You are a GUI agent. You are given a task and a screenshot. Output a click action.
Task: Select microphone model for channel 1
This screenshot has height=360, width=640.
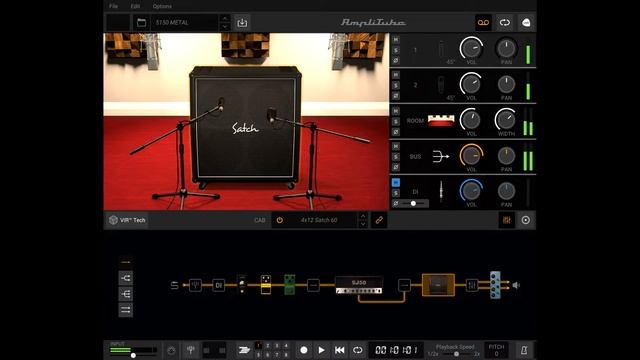click(441, 50)
